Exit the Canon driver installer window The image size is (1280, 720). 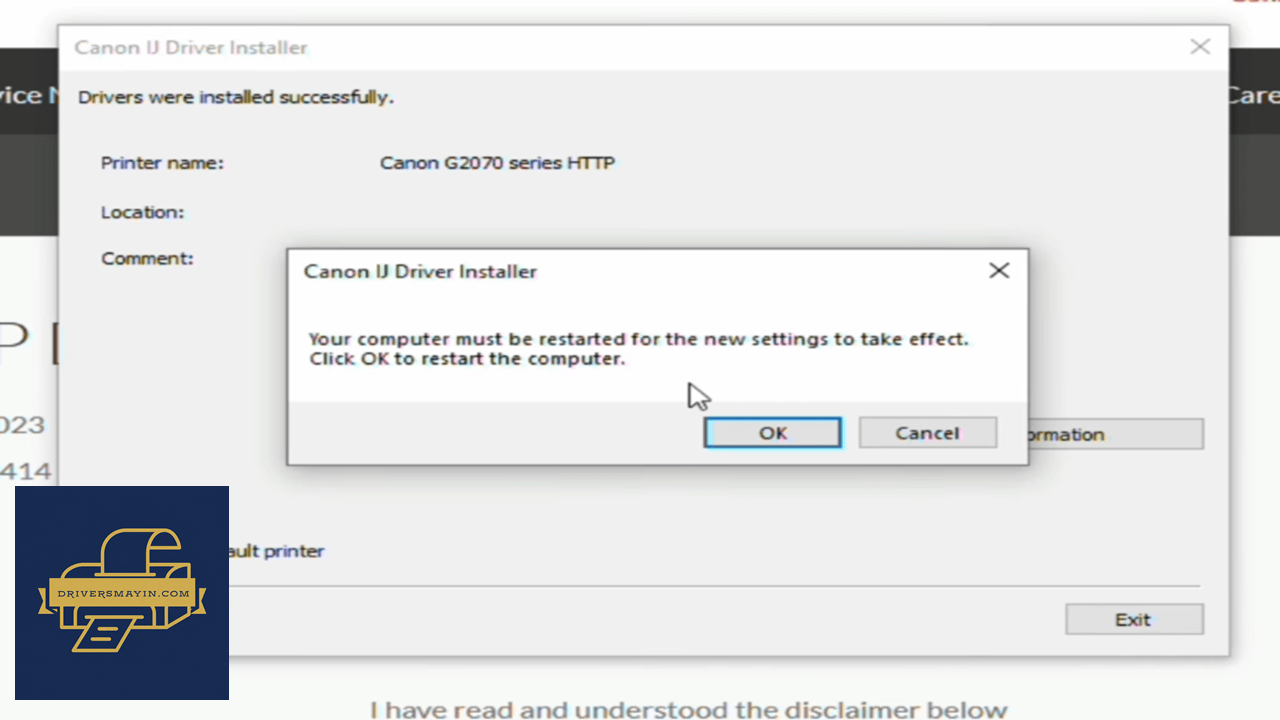(x=1134, y=620)
